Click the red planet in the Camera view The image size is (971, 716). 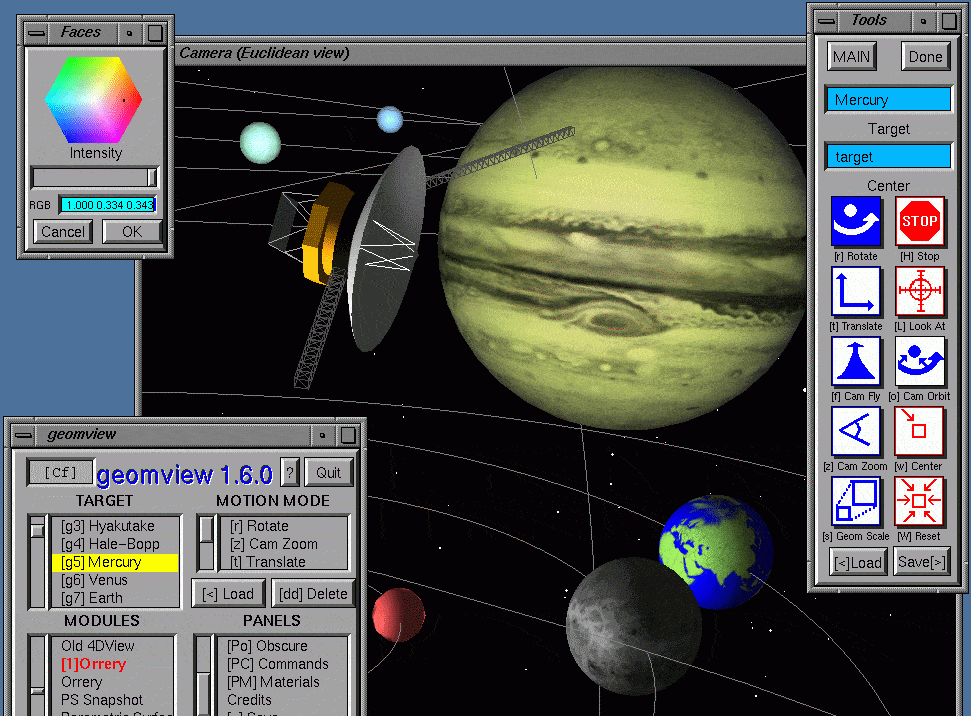[399, 614]
